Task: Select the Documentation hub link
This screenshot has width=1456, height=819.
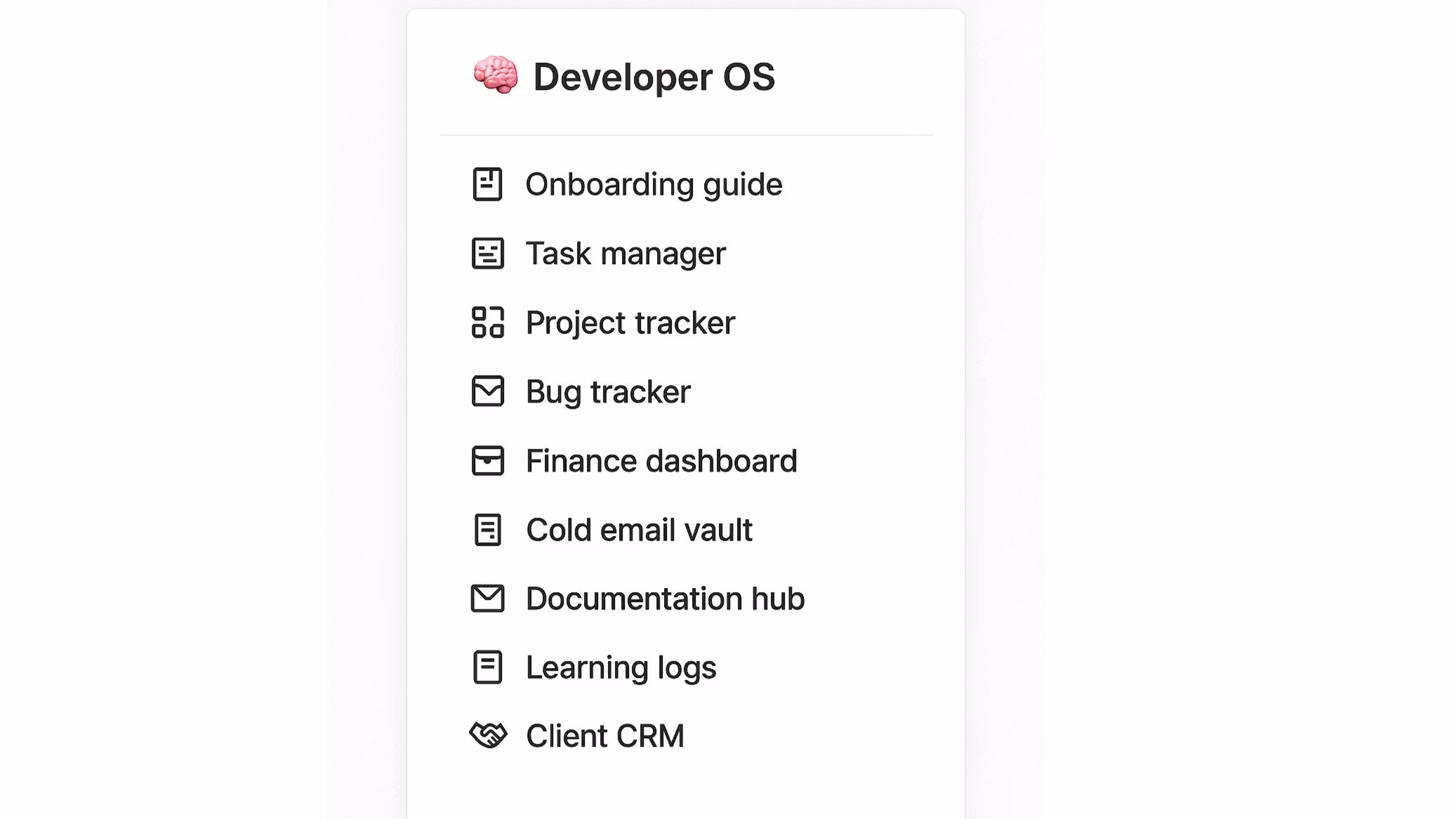Action: pyautogui.click(x=665, y=599)
